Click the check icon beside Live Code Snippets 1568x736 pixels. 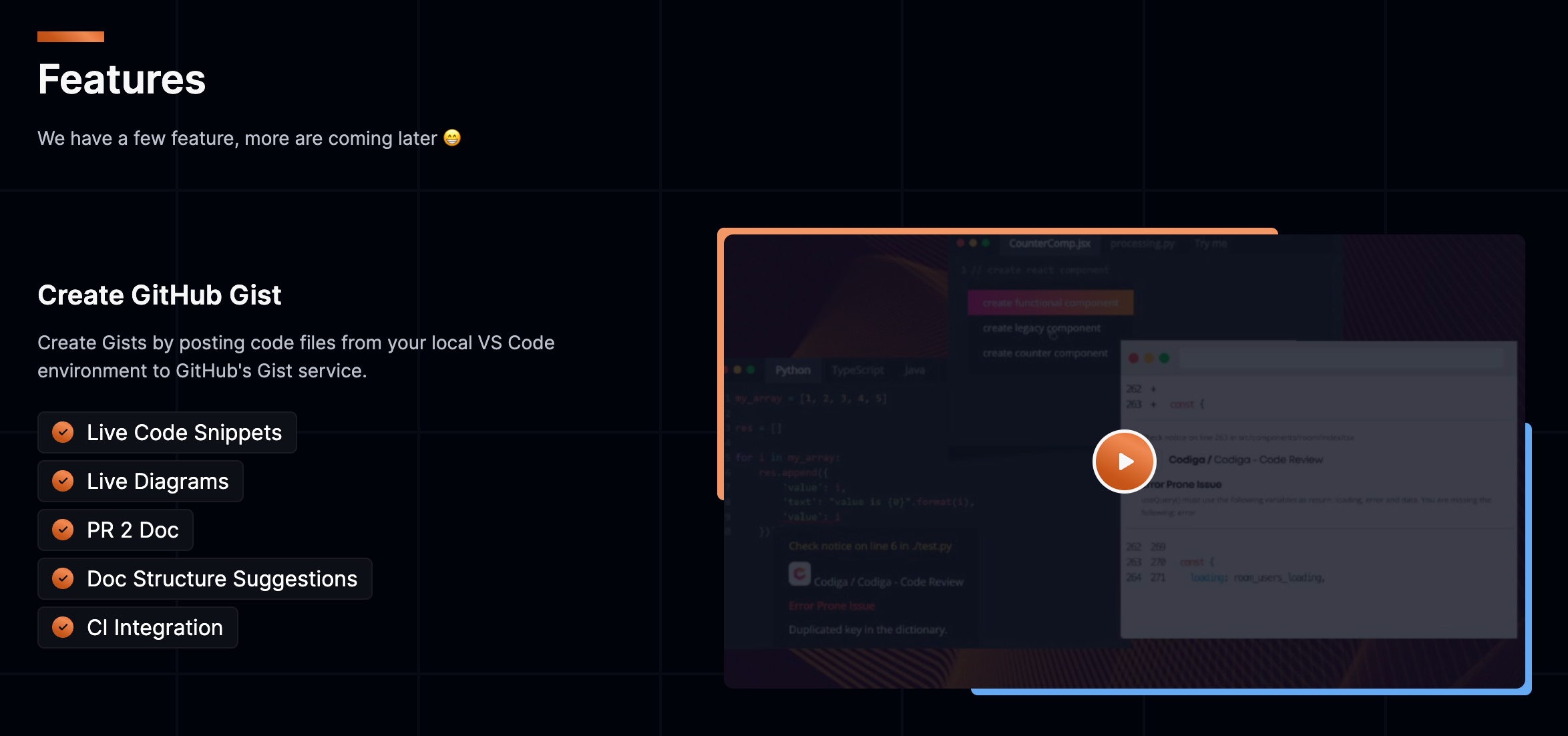click(63, 432)
